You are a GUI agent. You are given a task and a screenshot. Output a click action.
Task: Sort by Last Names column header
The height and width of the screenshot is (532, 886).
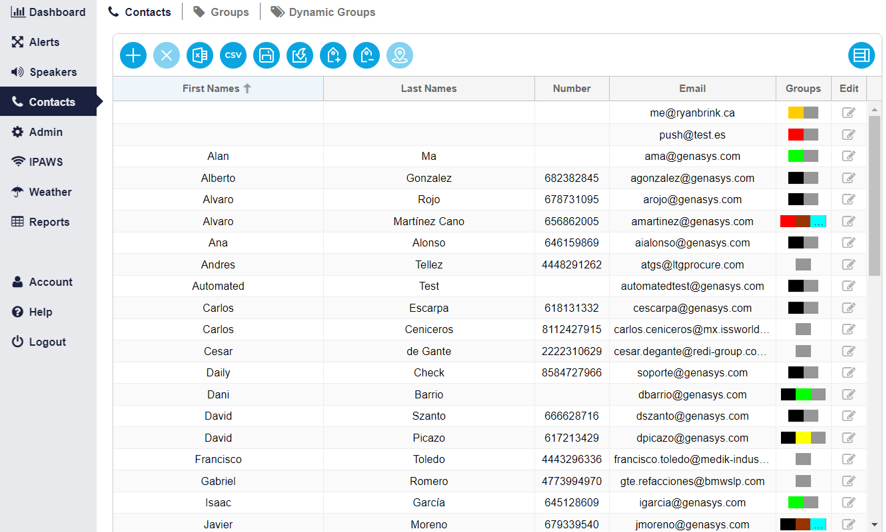(428, 89)
